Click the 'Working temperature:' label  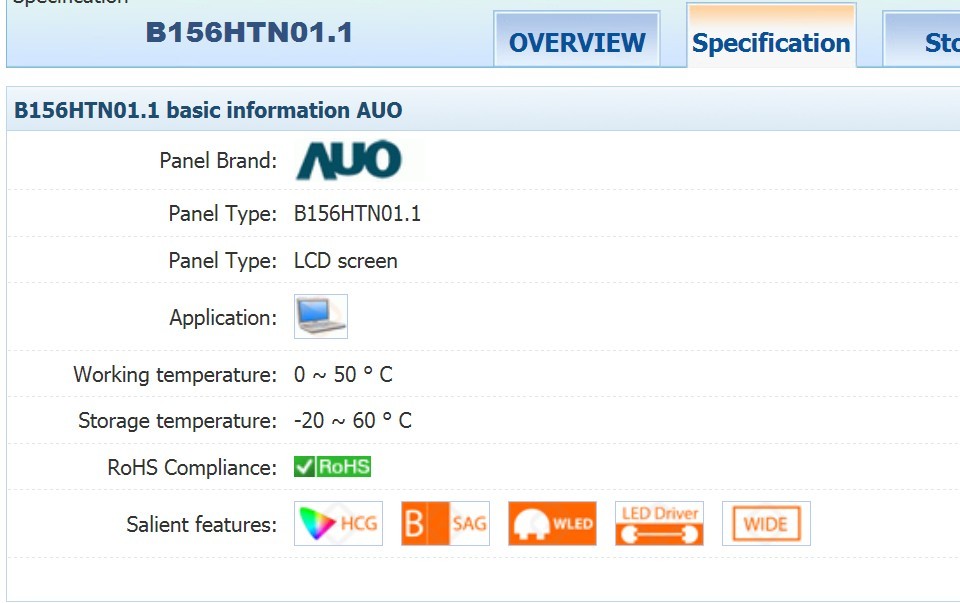point(175,375)
